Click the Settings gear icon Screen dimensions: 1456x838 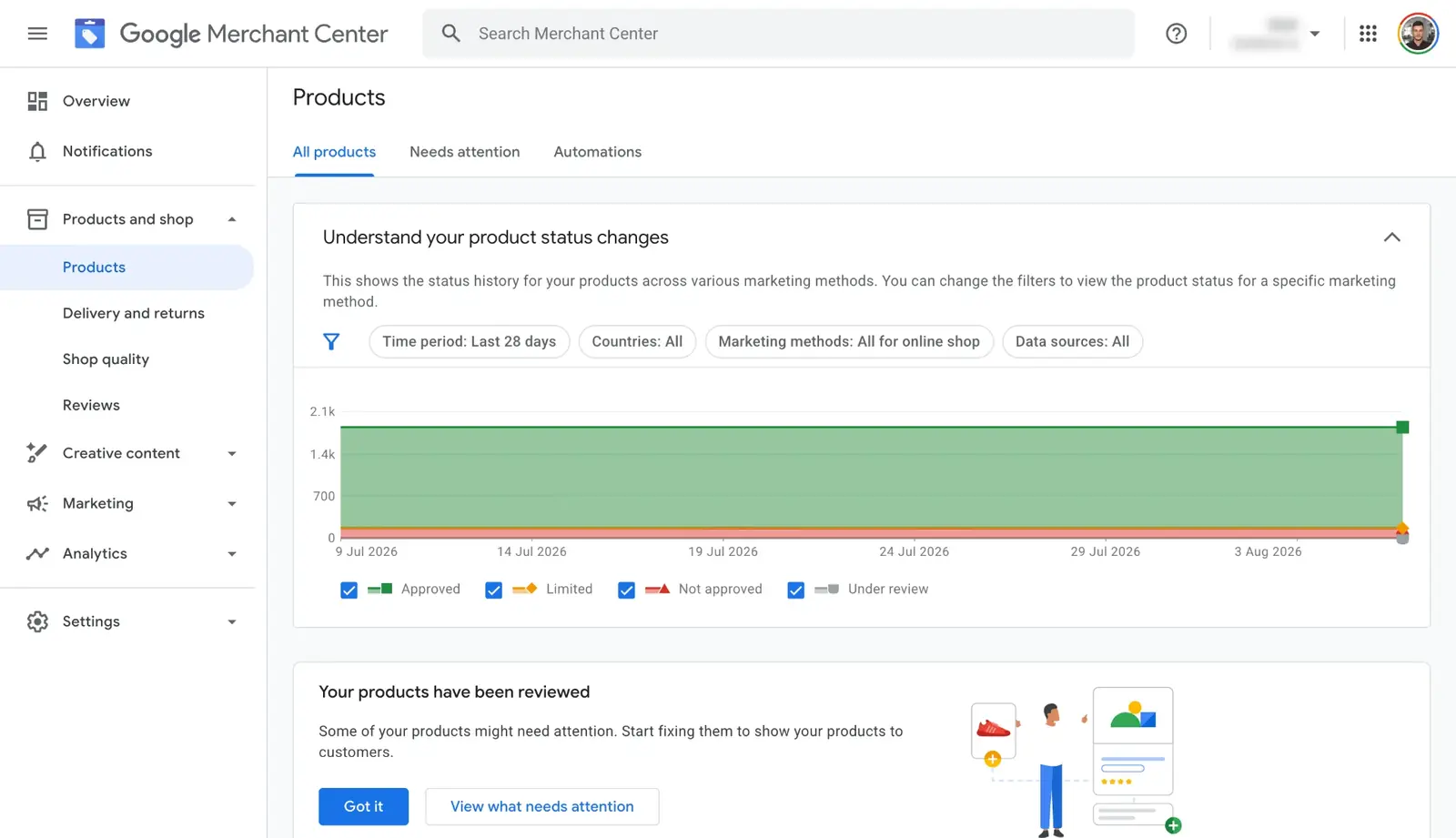click(37, 621)
